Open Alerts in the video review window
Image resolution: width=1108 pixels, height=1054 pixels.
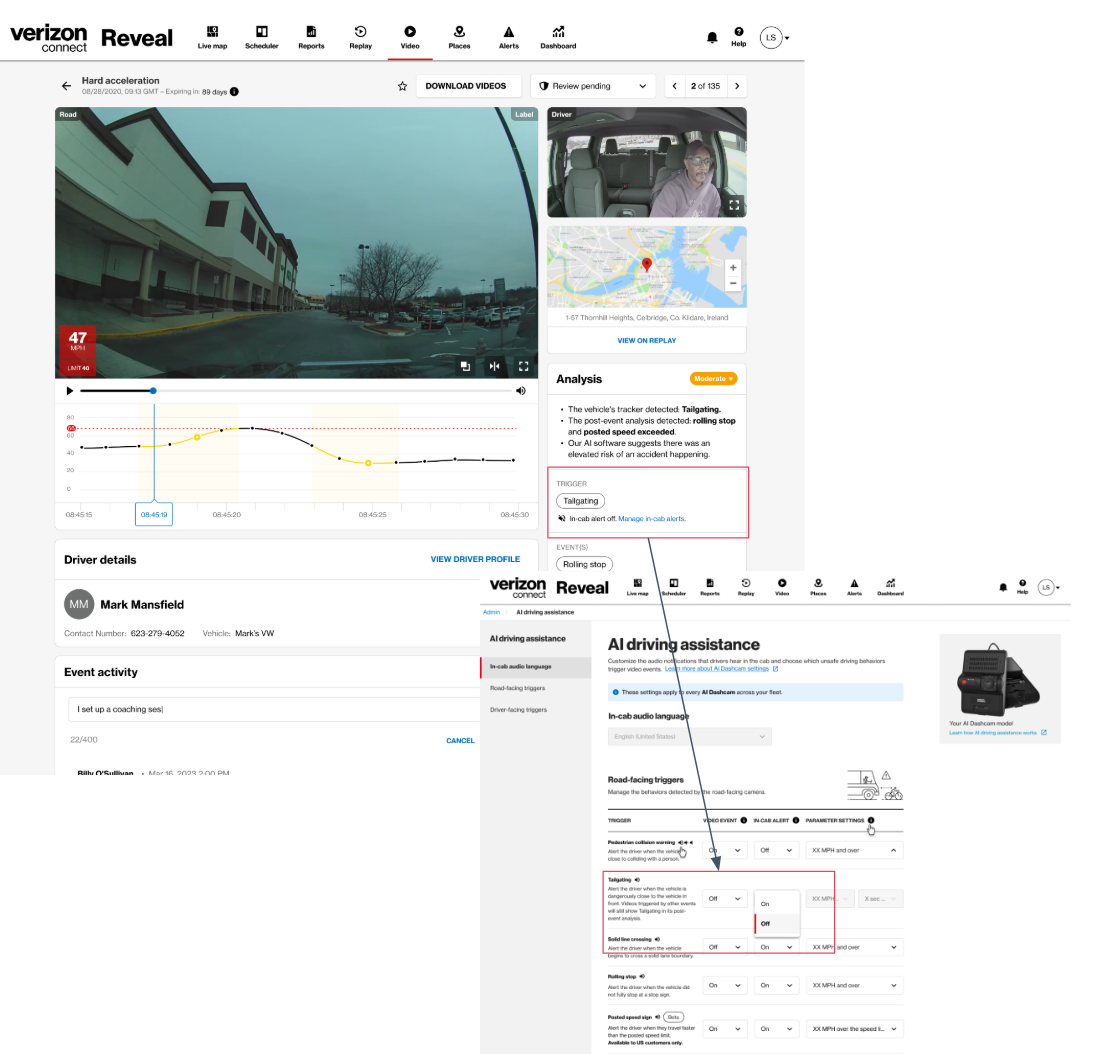coord(509,37)
